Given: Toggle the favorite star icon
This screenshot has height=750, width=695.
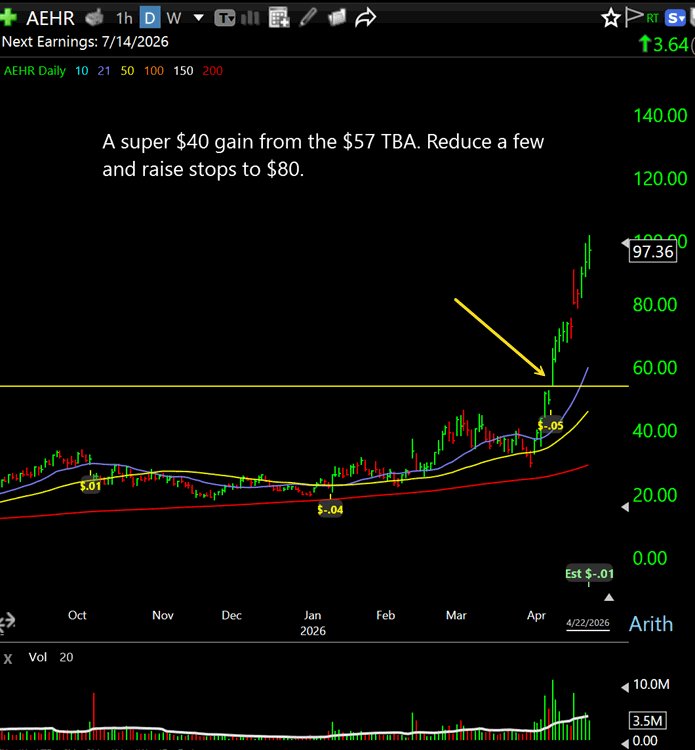Looking at the screenshot, I should (x=611, y=18).
